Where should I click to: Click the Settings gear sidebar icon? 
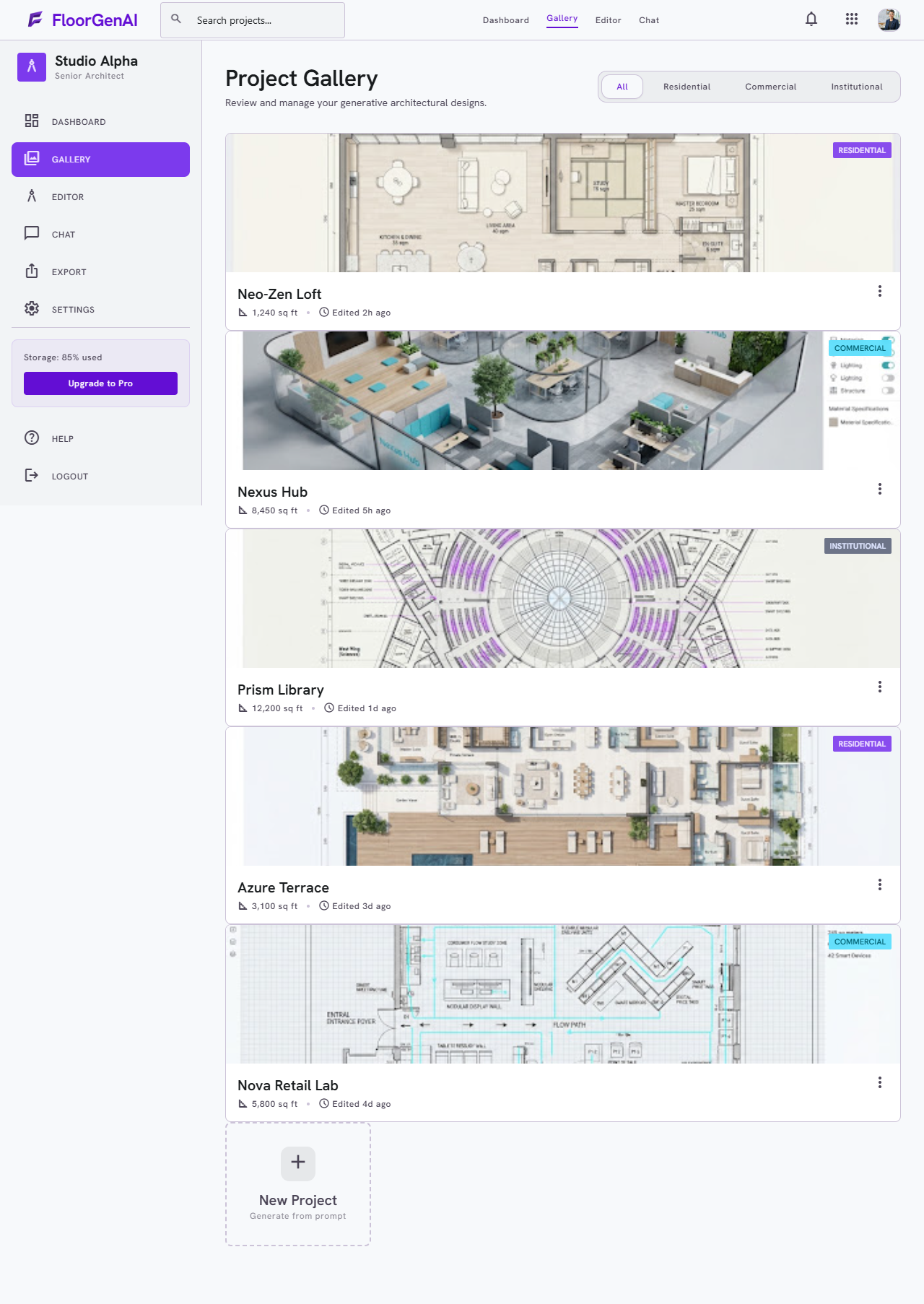[32, 309]
